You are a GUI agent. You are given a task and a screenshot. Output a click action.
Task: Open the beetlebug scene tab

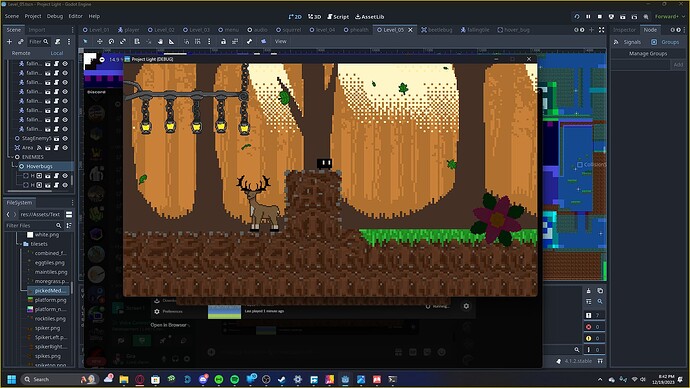point(437,30)
